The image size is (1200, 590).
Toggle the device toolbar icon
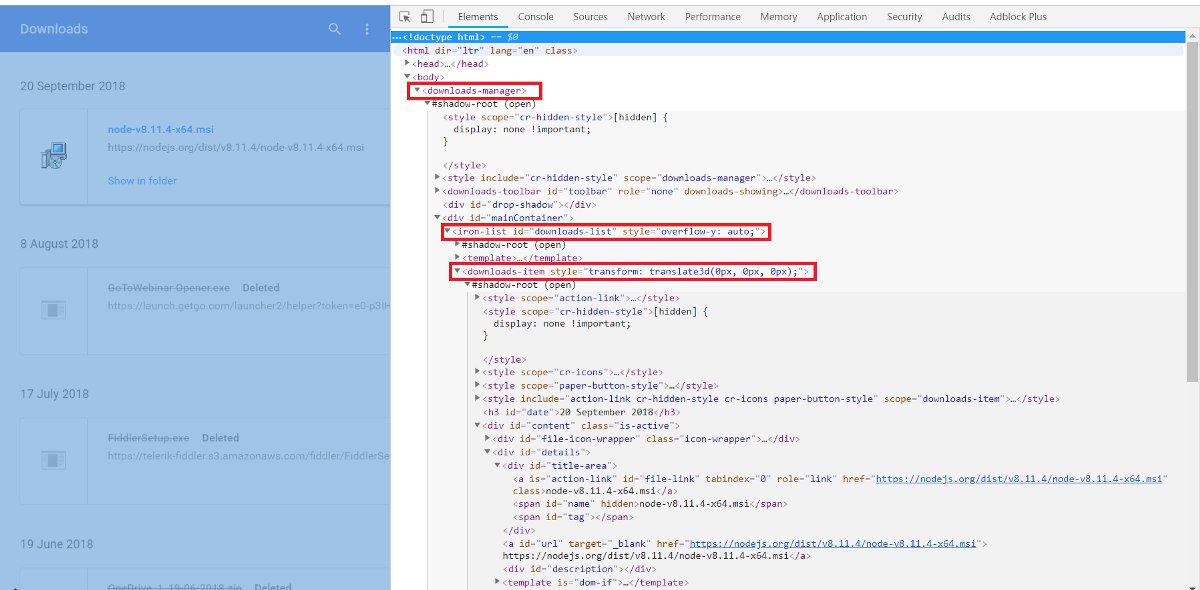pyautogui.click(x=427, y=16)
